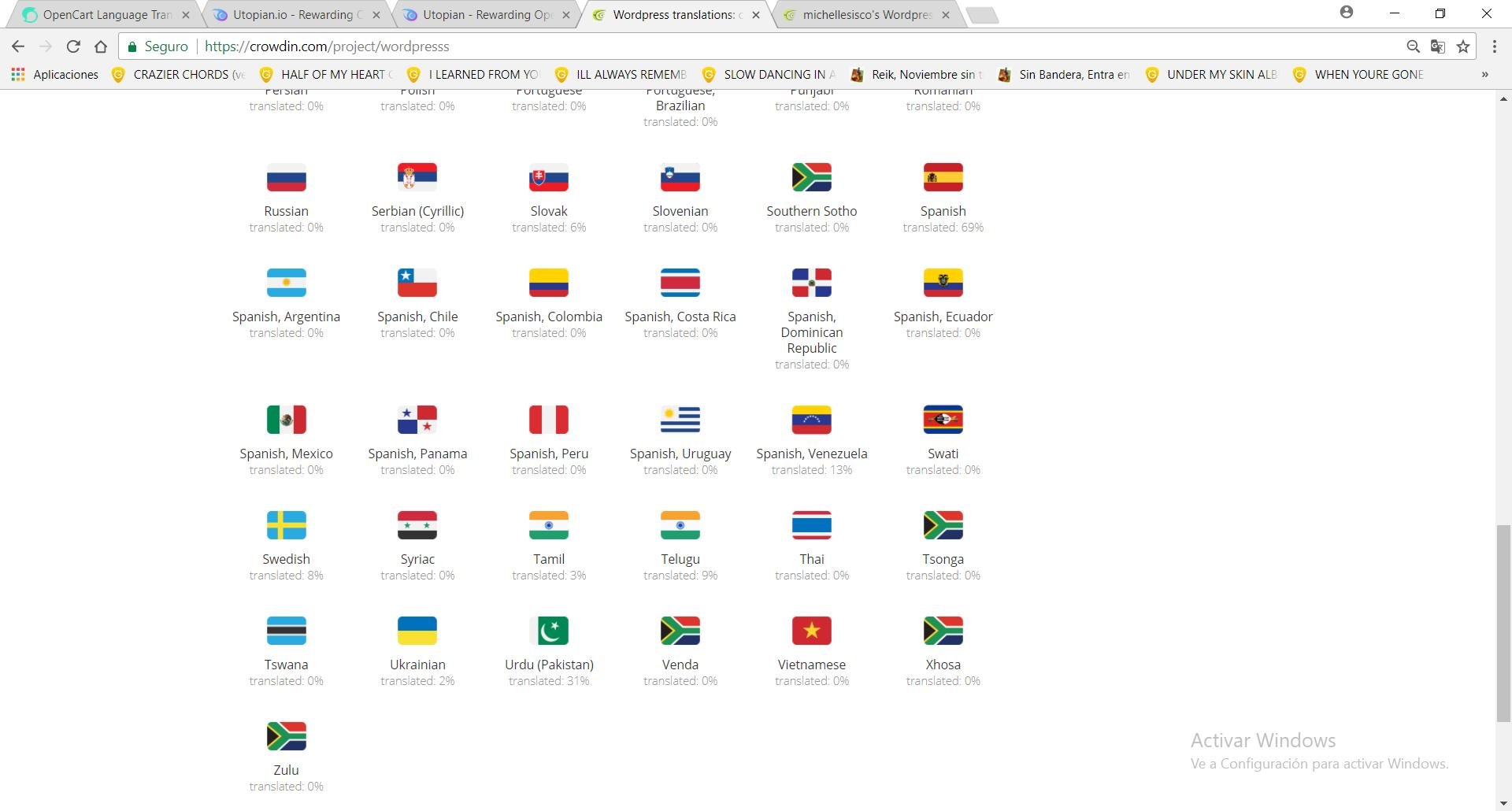Click the Slovenian flag icon
The width and height of the screenshot is (1512, 811).
680,178
